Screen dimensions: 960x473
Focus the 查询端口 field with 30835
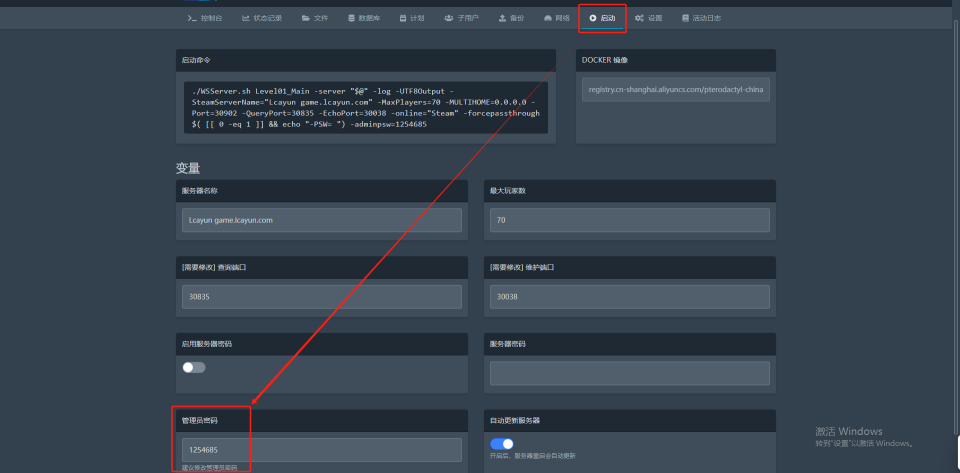coord(322,297)
